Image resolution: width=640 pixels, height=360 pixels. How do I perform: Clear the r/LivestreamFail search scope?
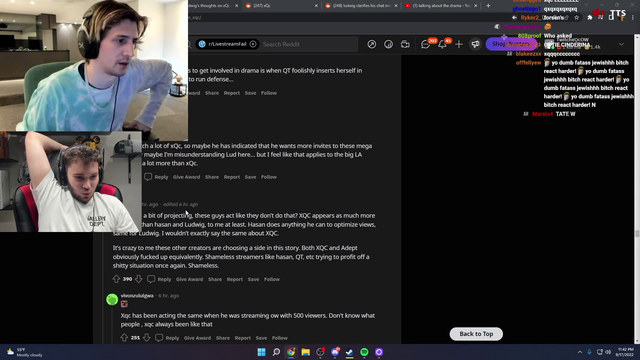click(x=253, y=44)
